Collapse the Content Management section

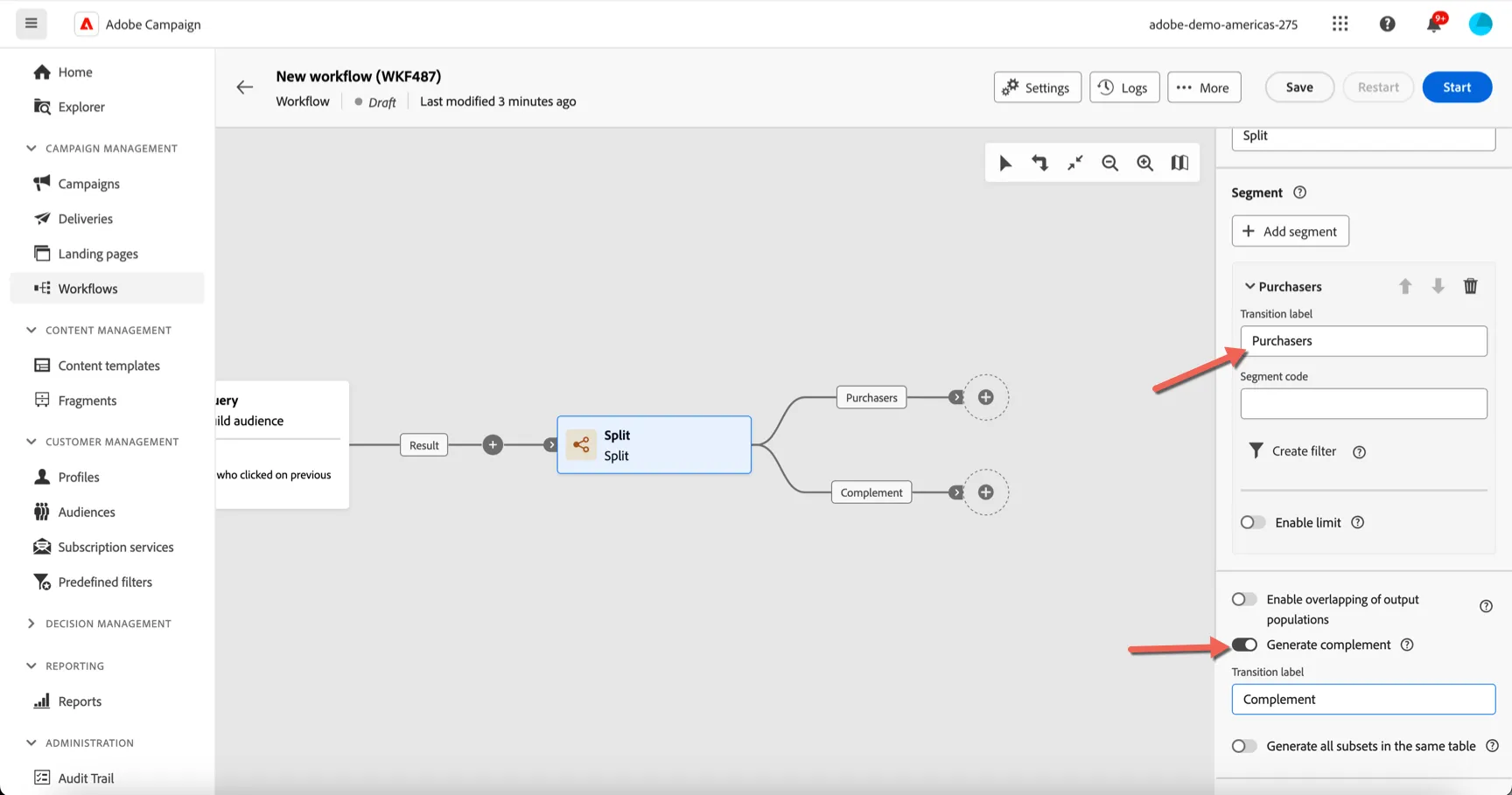point(31,330)
